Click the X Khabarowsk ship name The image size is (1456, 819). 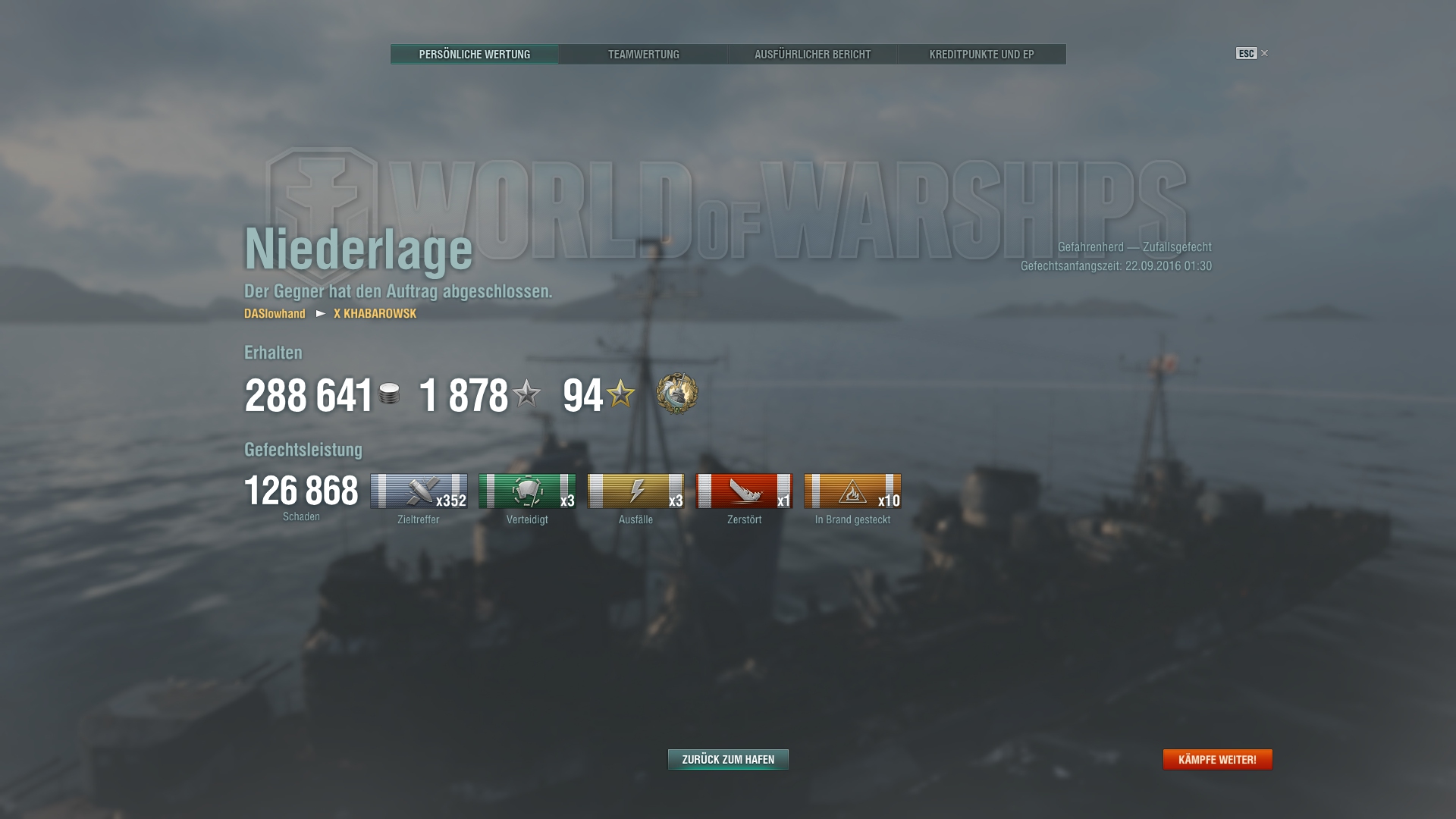tap(375, 313)
